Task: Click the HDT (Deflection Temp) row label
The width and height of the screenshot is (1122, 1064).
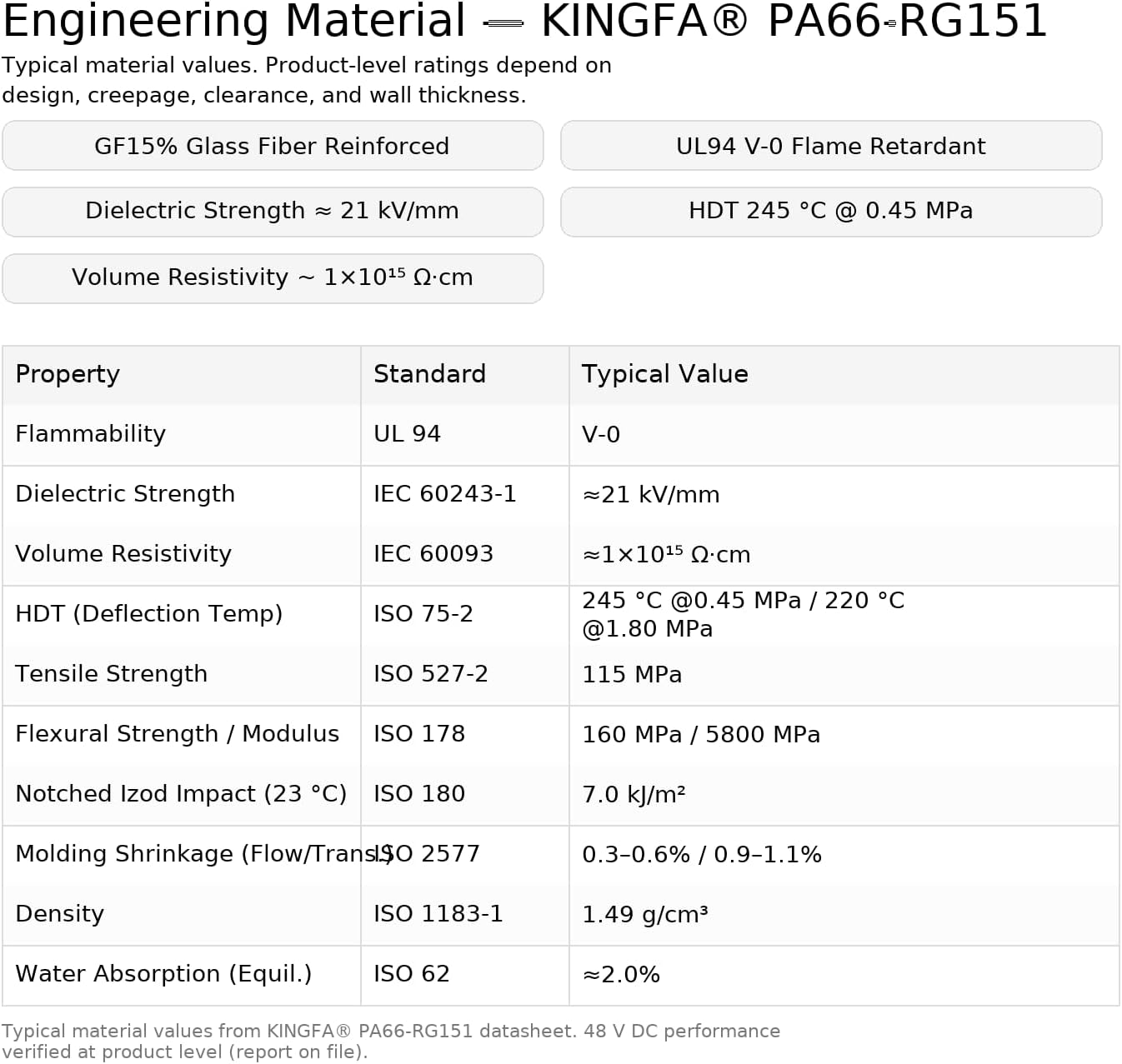Action: (x=148, y=614)
